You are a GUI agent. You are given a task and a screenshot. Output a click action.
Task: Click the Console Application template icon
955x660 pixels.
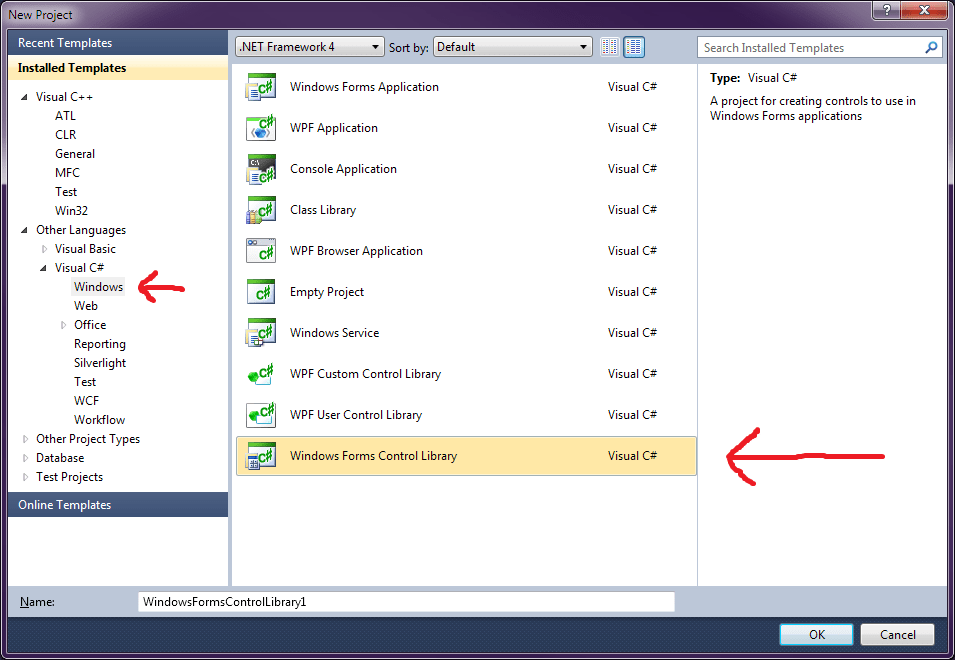(x=261, y=169)
